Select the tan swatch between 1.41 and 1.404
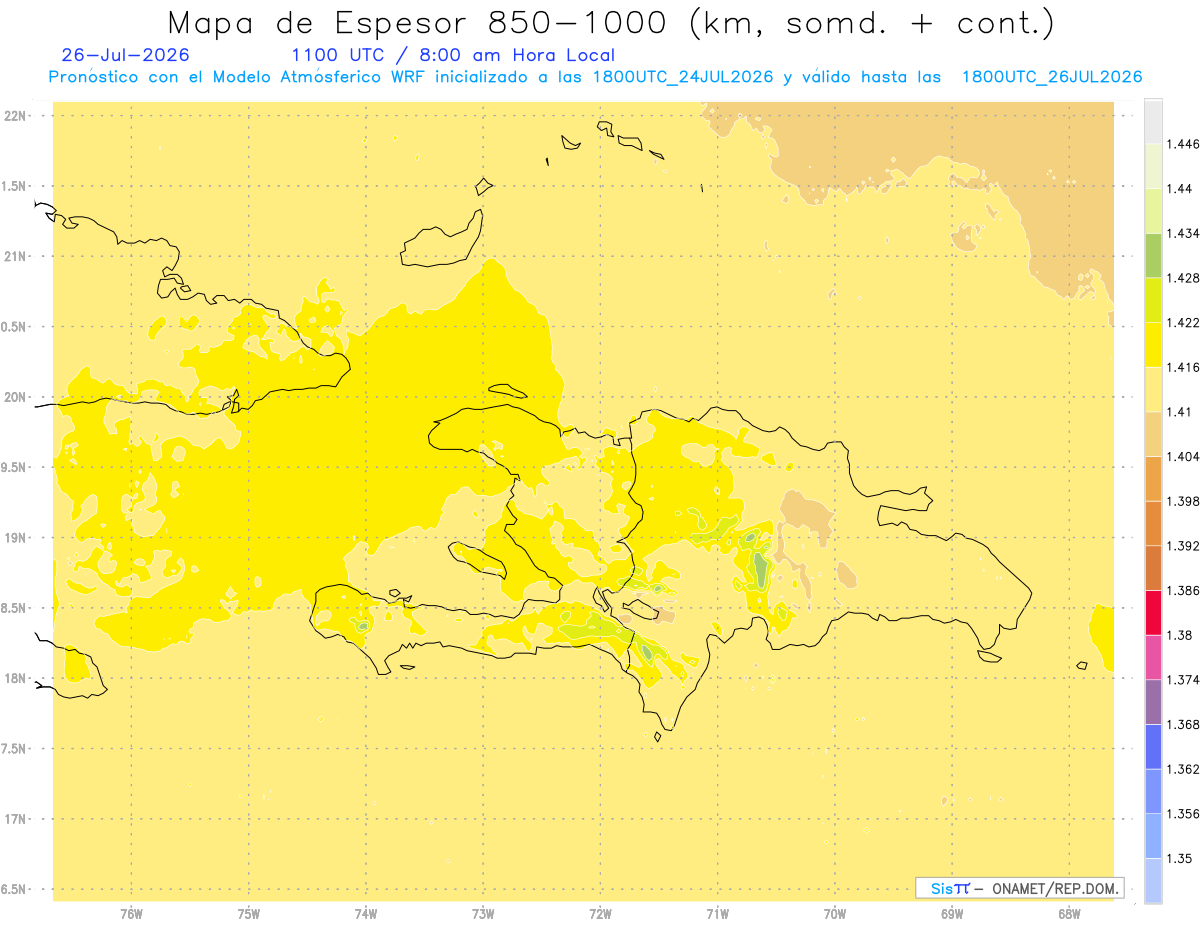The height and width of the screenshot is (927, 1200). point(1153,434)
